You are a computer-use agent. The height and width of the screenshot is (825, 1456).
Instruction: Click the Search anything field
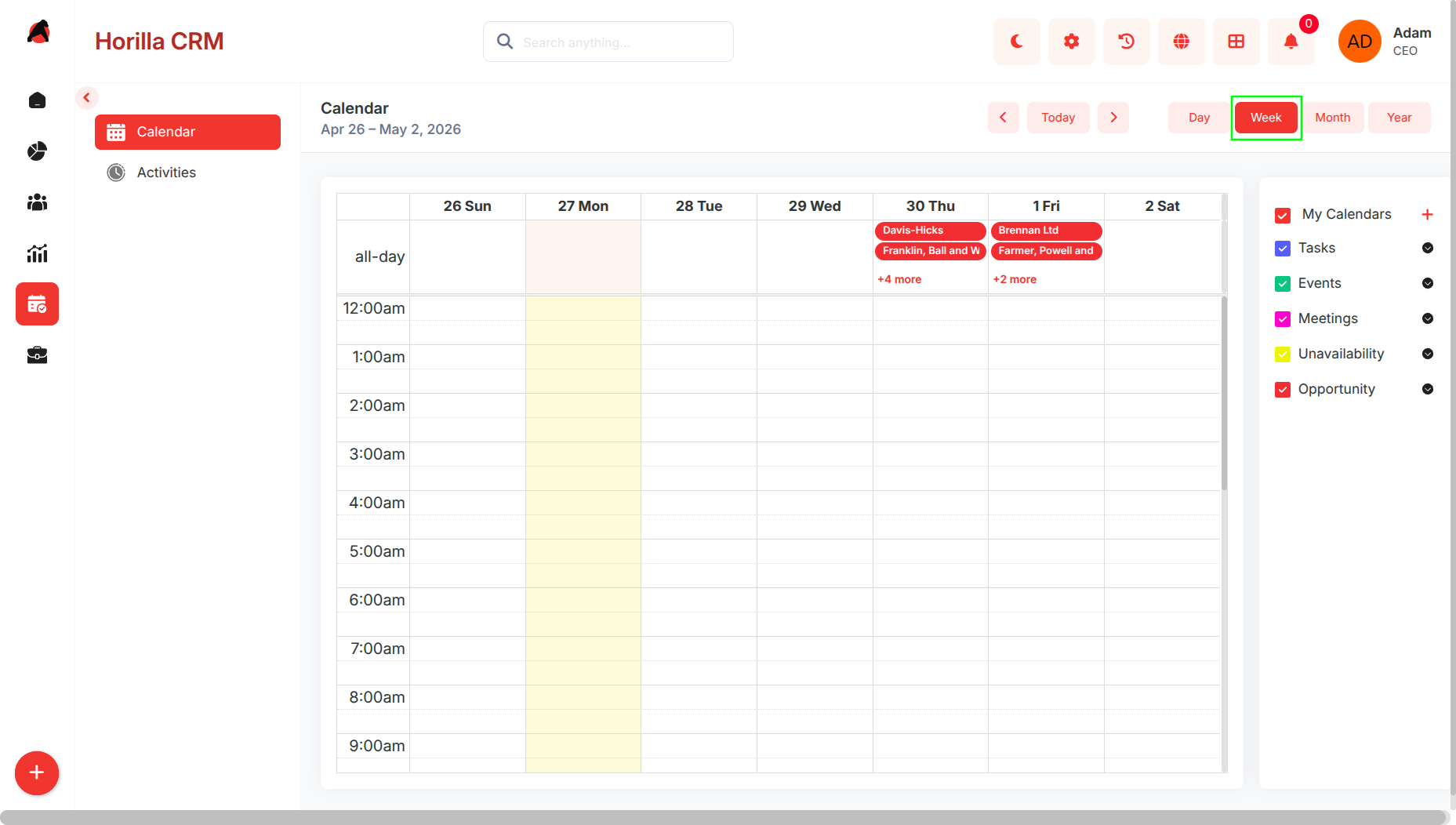click(x=608, y=42)
